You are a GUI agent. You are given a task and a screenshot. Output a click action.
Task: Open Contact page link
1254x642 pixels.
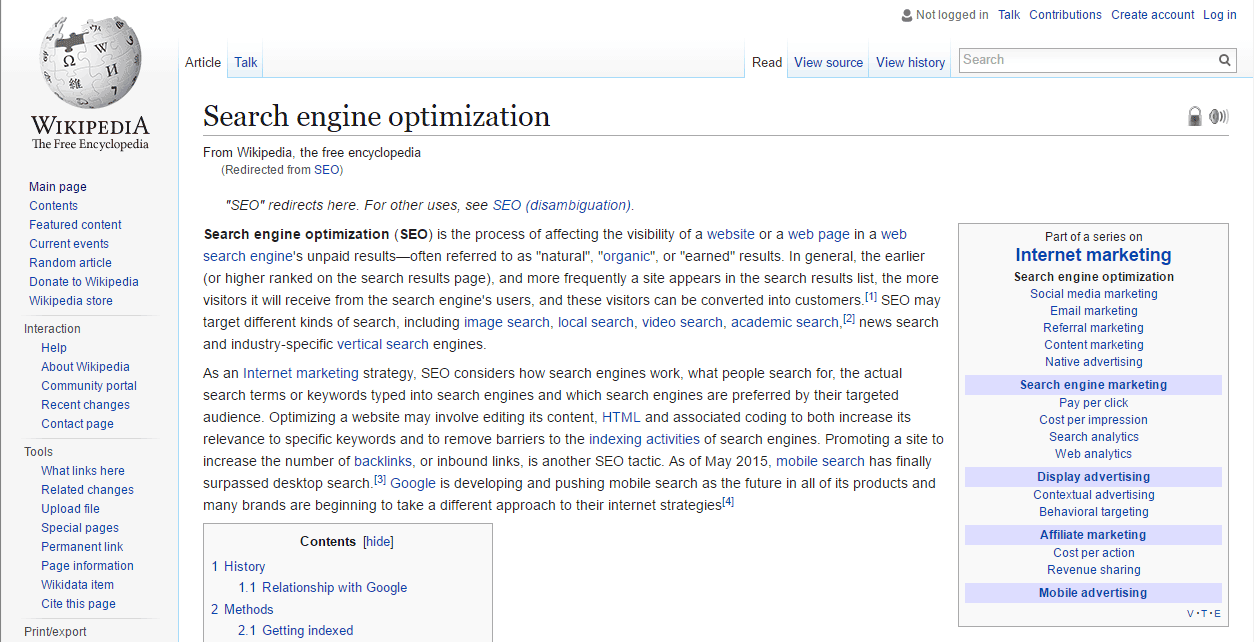click(x=77, y=424)
